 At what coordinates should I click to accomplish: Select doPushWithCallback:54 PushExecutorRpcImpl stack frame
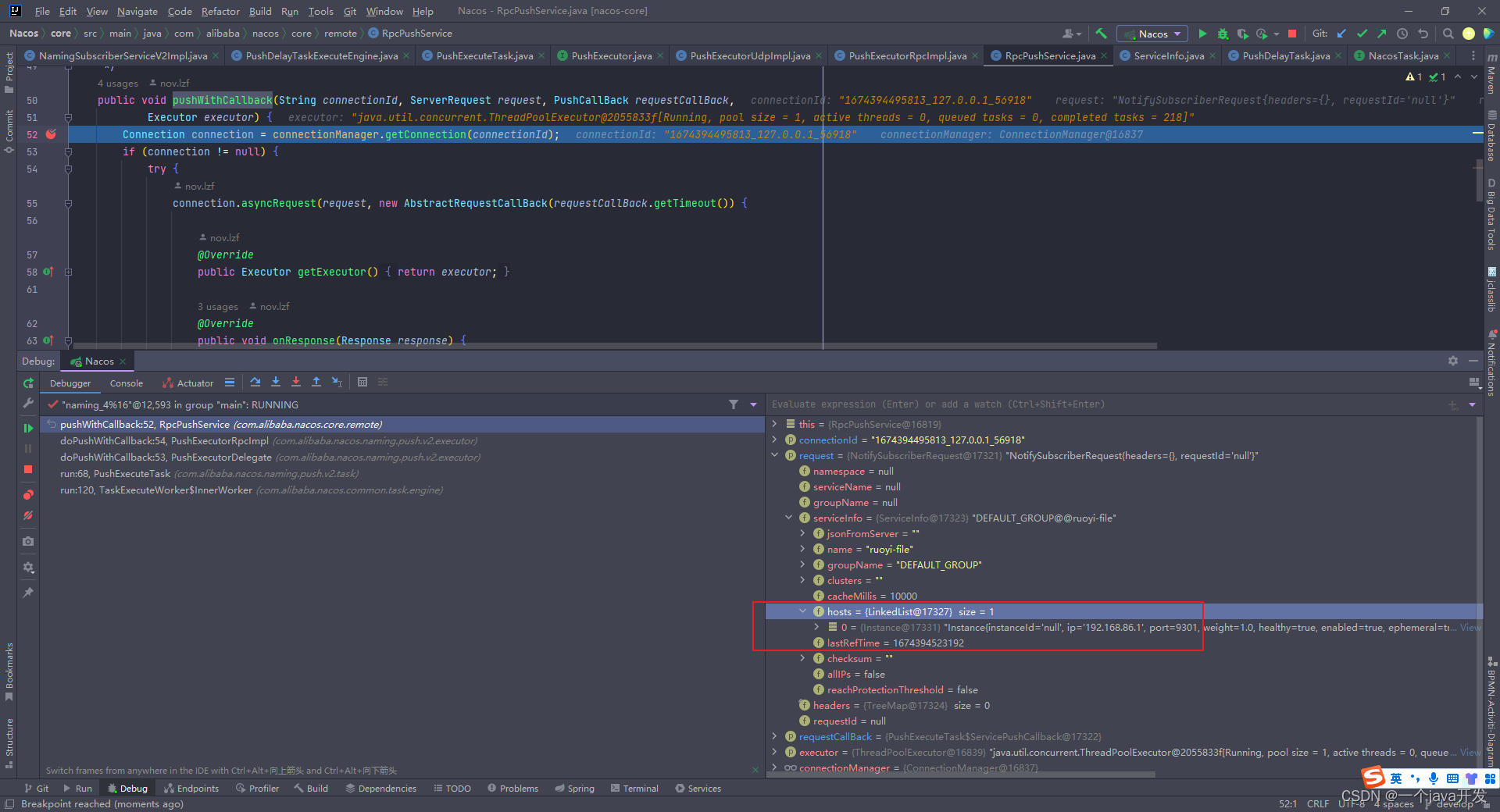[404, 441]
